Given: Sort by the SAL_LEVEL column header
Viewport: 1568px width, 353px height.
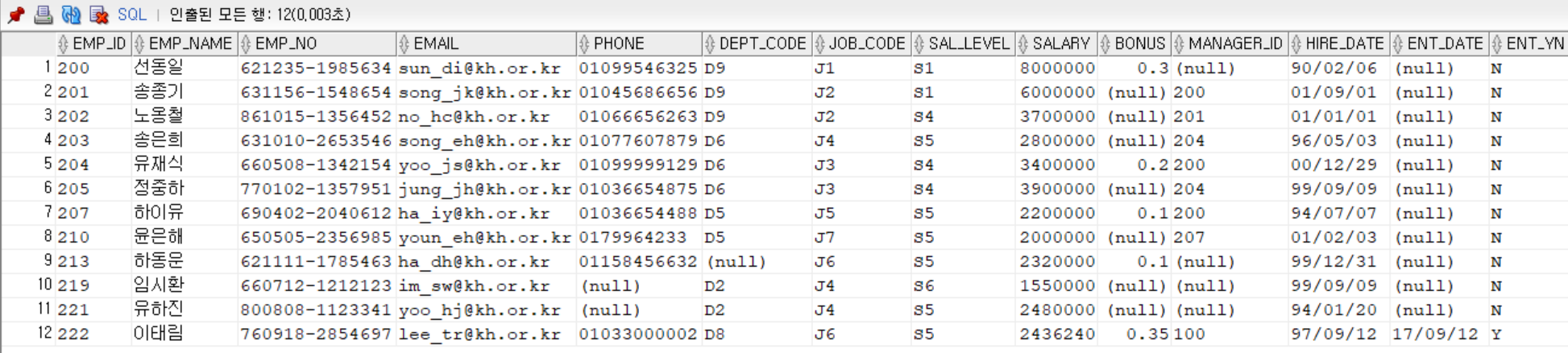Looking at the screenshot, I should tap(962, 44).
